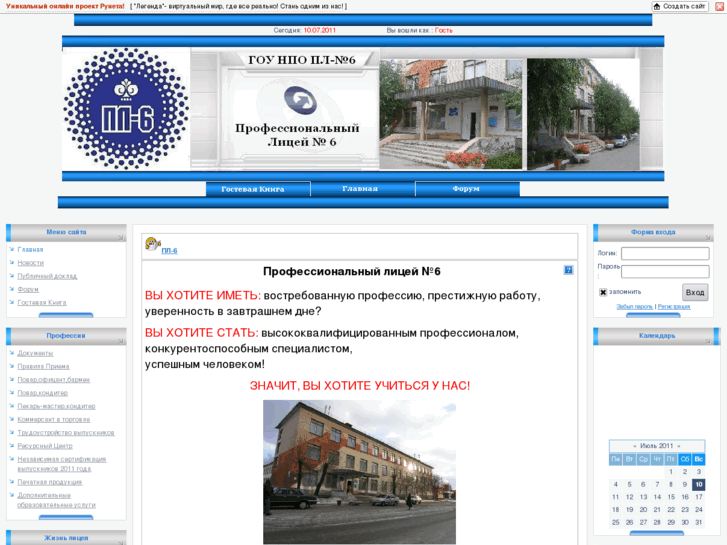
Task: Open Правила Приема link
Action: tap(43, 366)
